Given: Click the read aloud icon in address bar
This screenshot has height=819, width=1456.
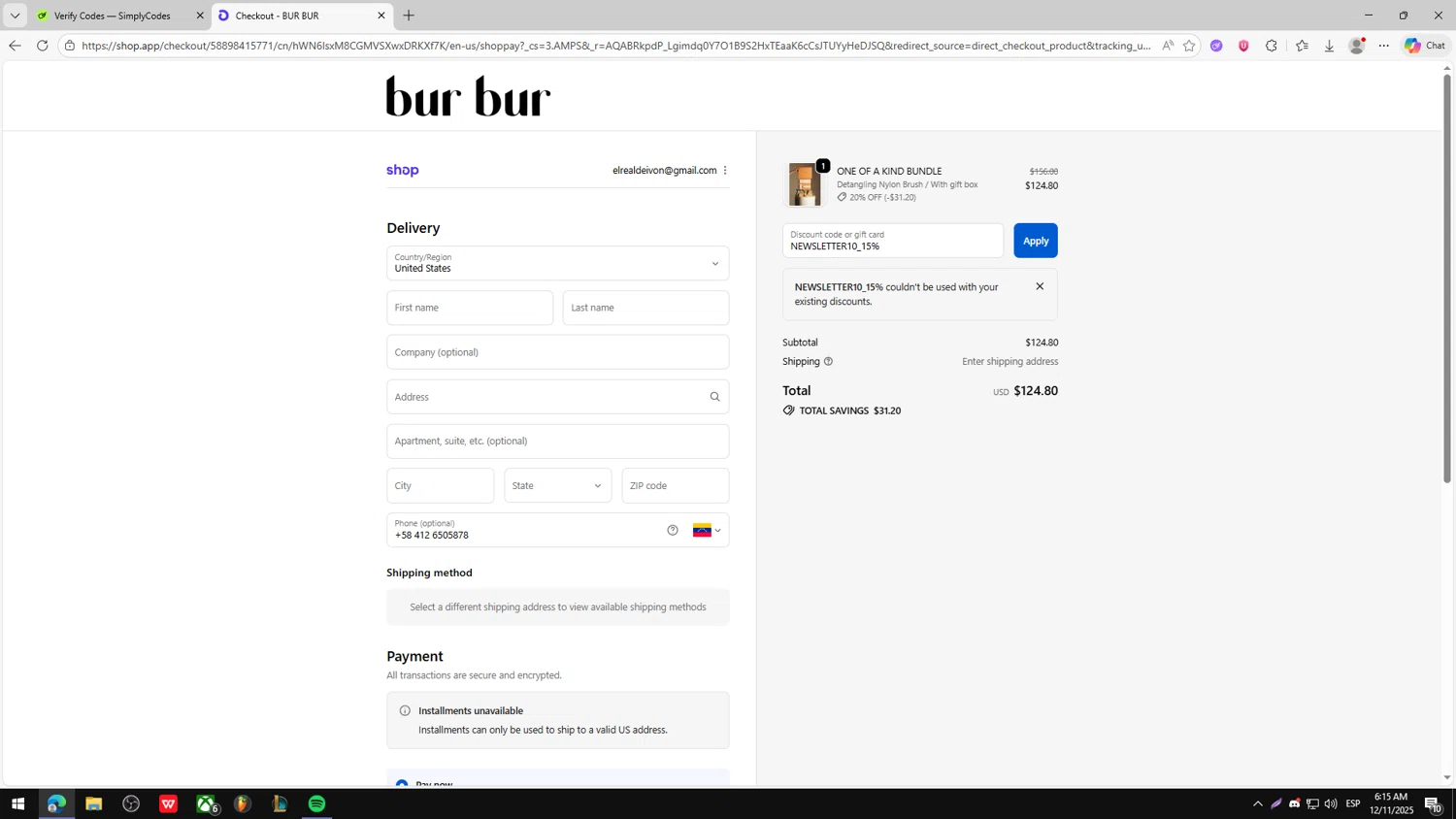Looking at the screenshot, I should 1168,46.
